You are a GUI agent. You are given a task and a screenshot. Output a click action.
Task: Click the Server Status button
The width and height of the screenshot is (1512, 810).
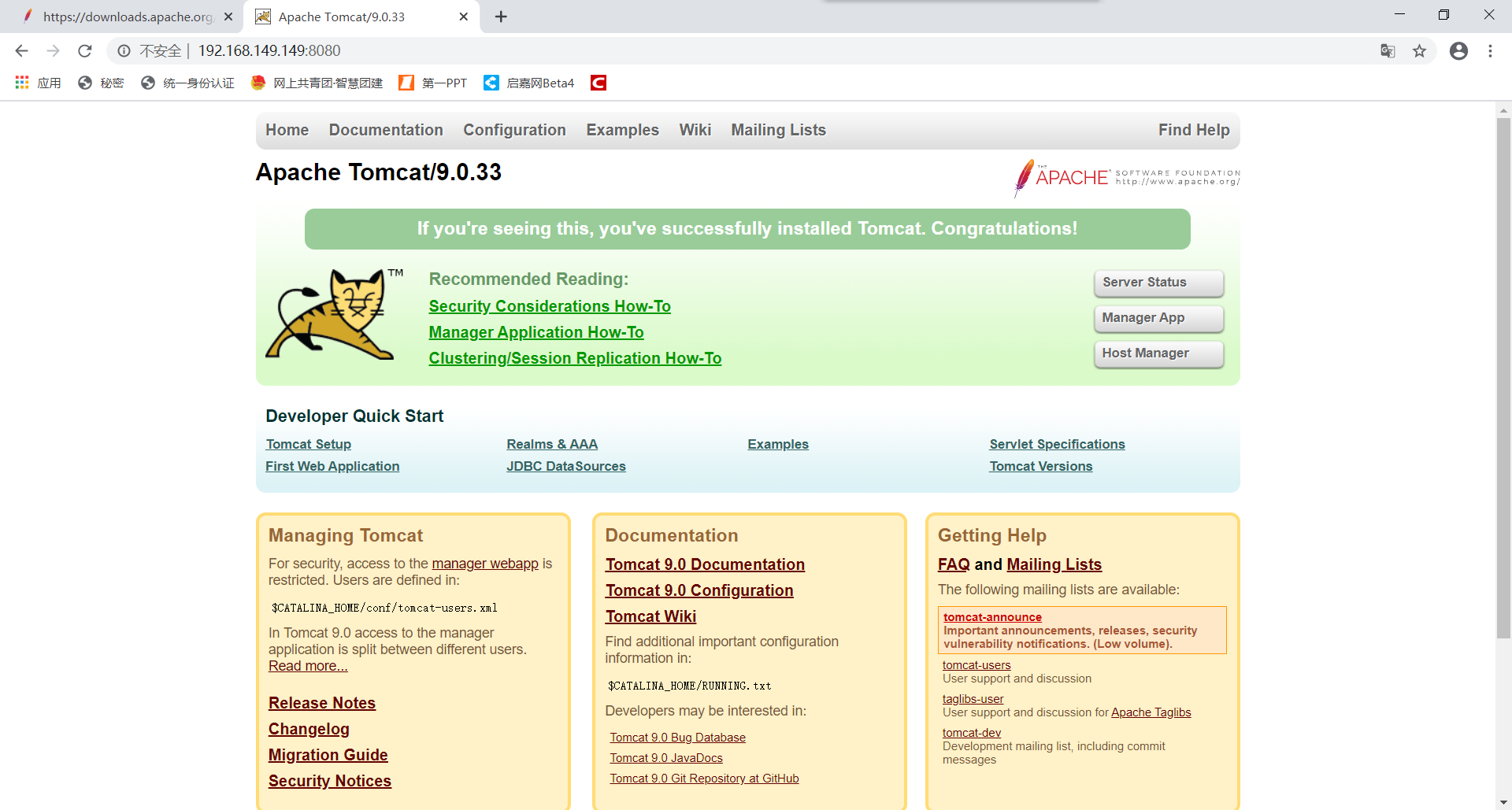point(1158,283)
